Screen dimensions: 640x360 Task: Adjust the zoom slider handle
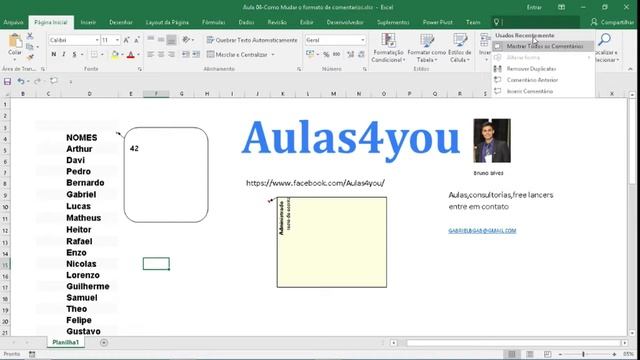(583, 354)
